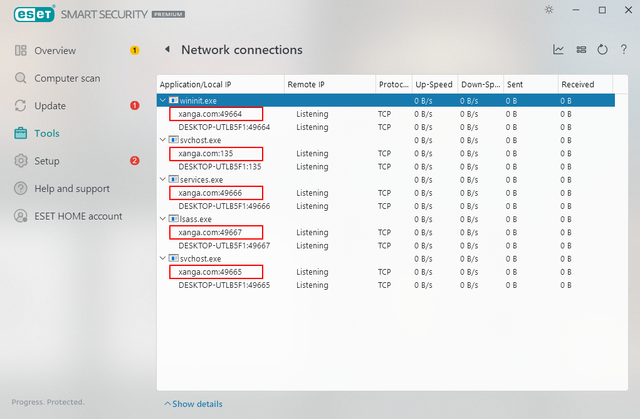Open Help and support
640x419 pixels.
tap(72, 188)
